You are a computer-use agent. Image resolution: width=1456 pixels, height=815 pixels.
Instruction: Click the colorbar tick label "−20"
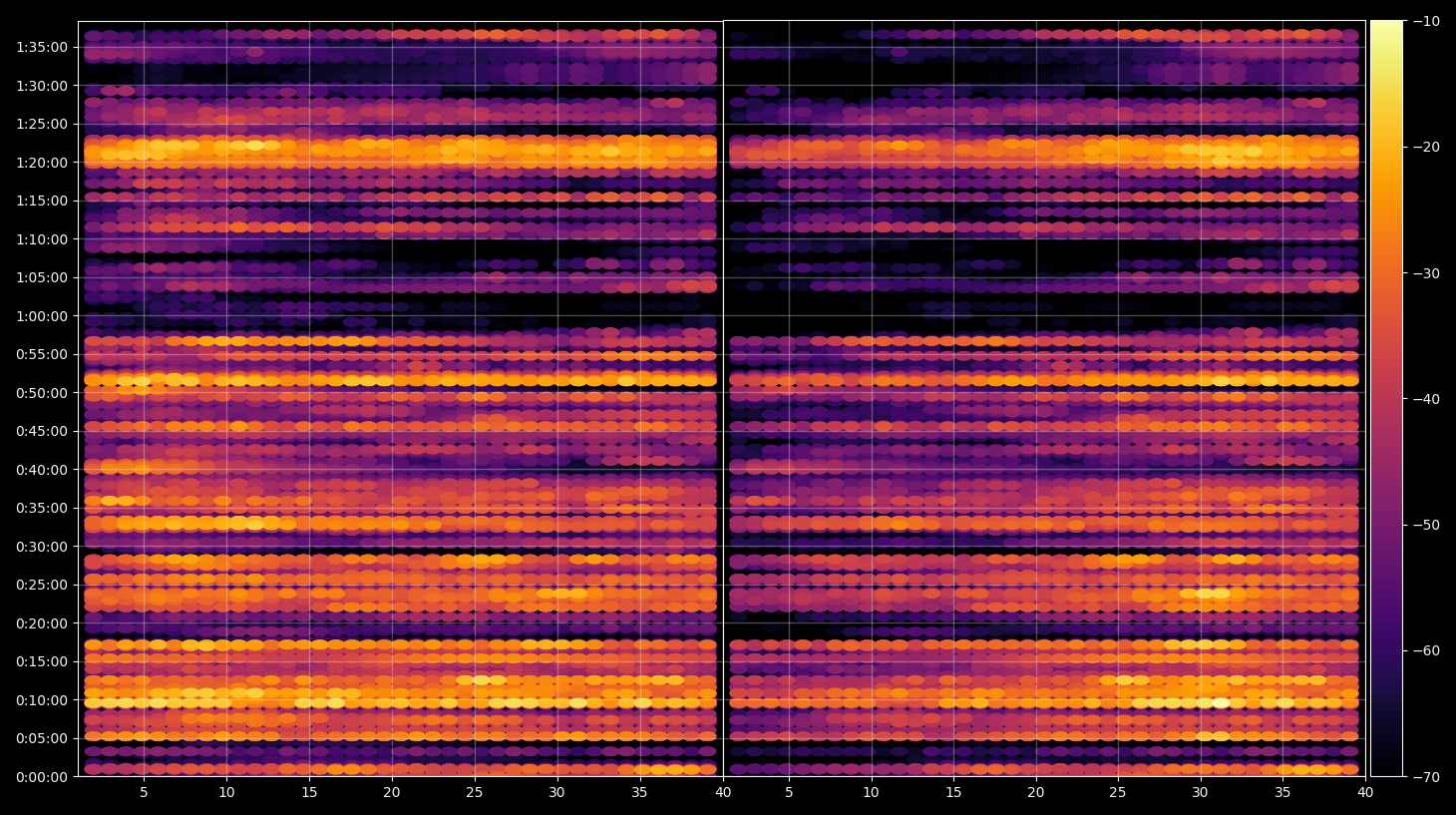point(1427,147)
